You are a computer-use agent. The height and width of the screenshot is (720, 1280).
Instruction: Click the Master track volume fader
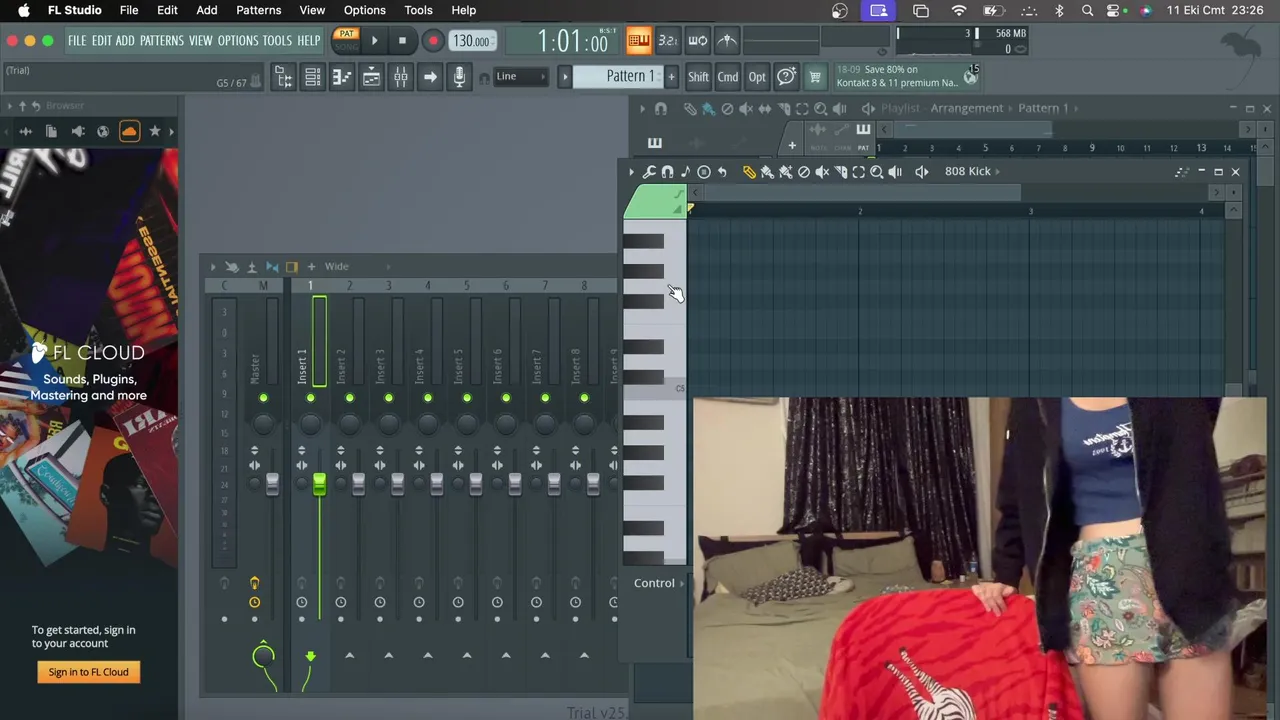coord(272,484)
